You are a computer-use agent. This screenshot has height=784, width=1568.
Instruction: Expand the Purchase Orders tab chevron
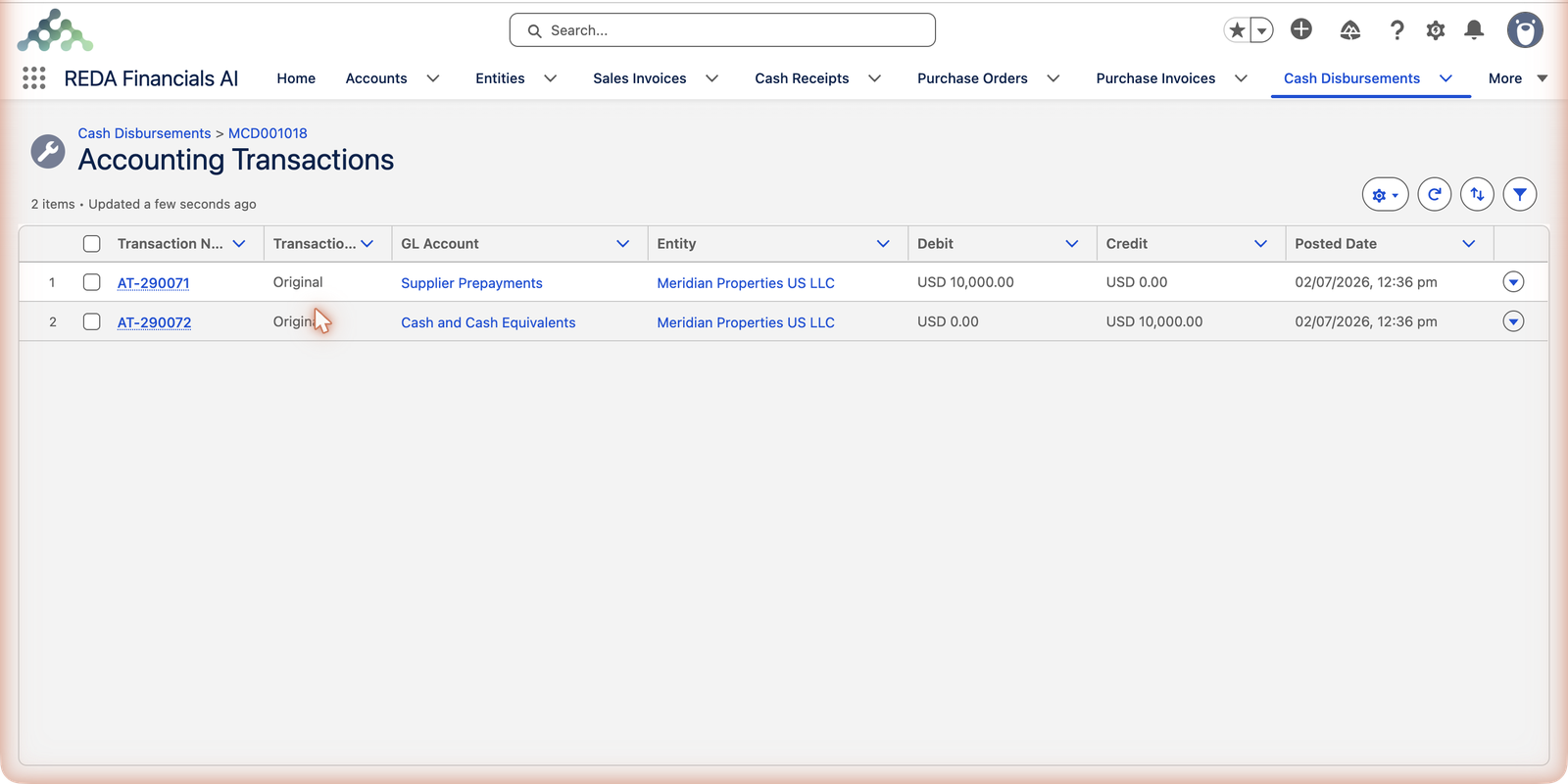point(1053,78)
